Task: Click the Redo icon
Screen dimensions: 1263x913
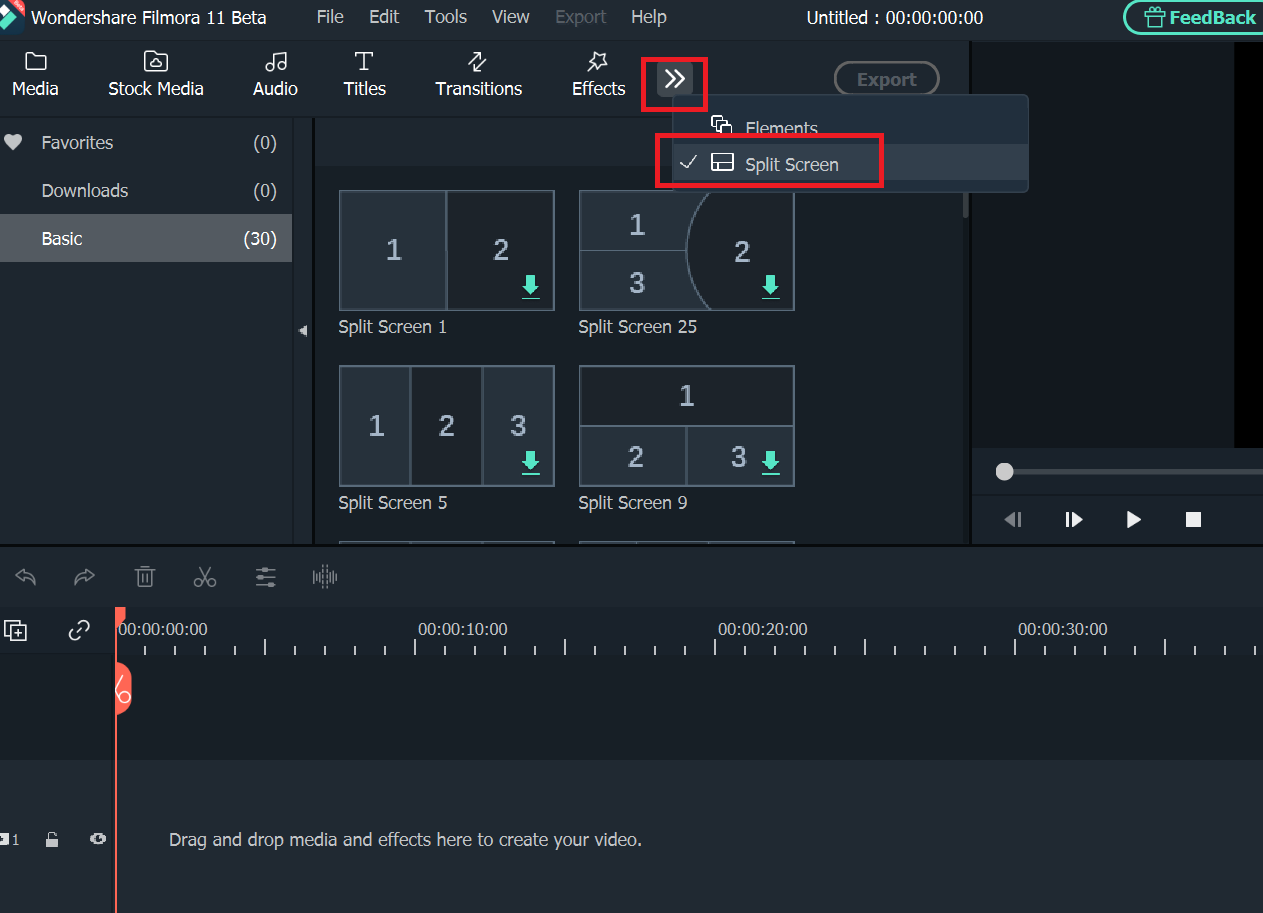Action: click(x=85, y=577)
